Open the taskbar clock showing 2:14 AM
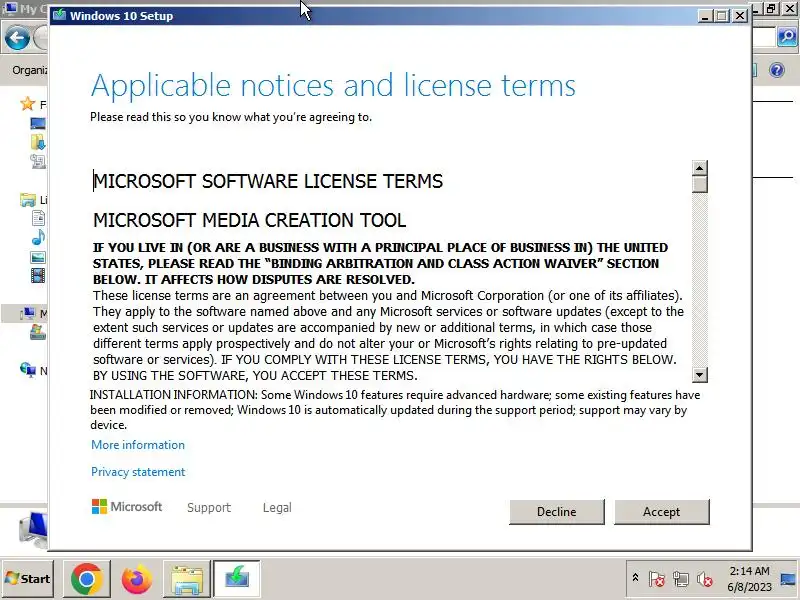This screenshot has width=800, height=600. 749,579
